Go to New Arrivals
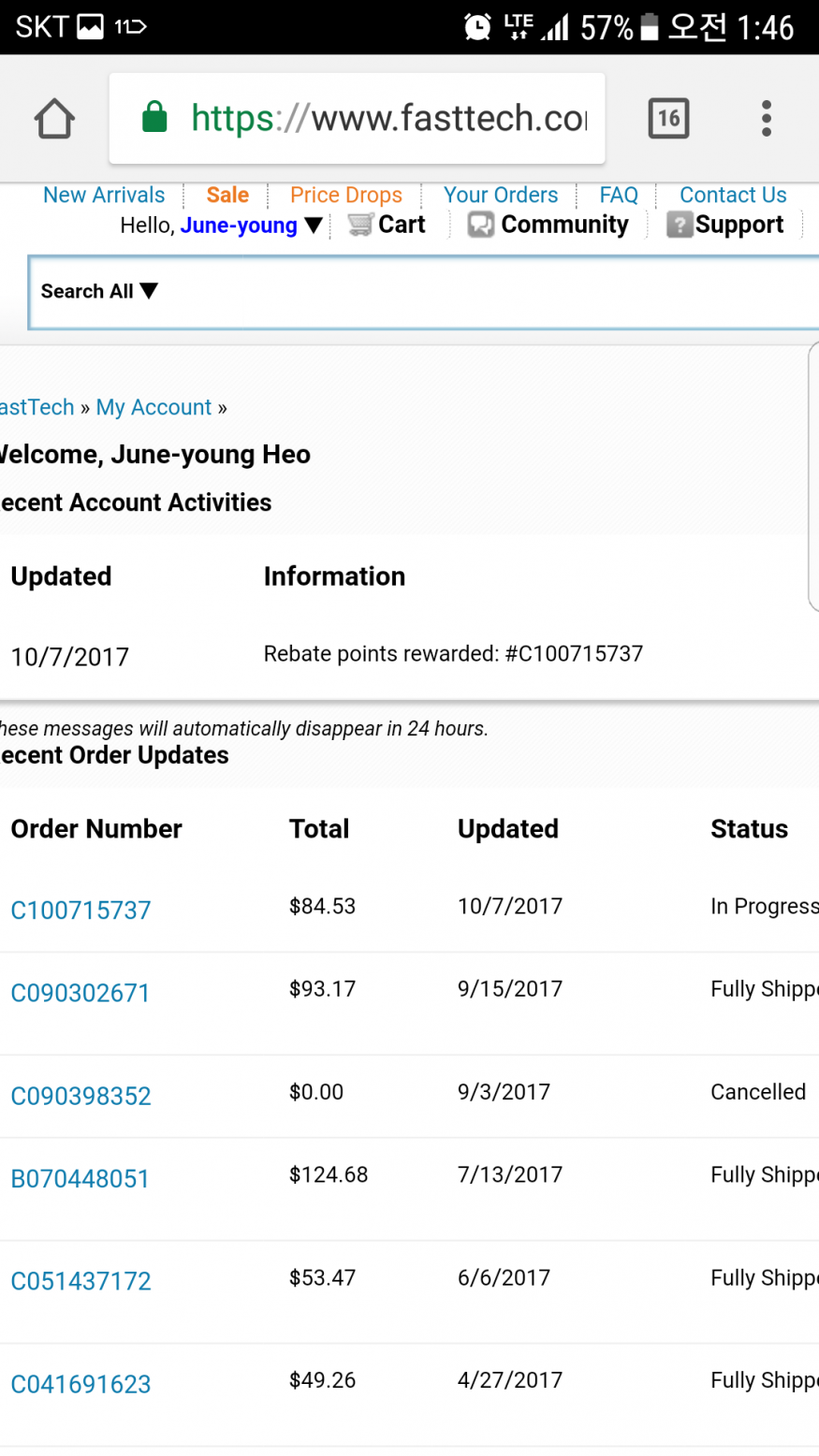This screenshot has height=1456, width=819. tap(104, 195)
